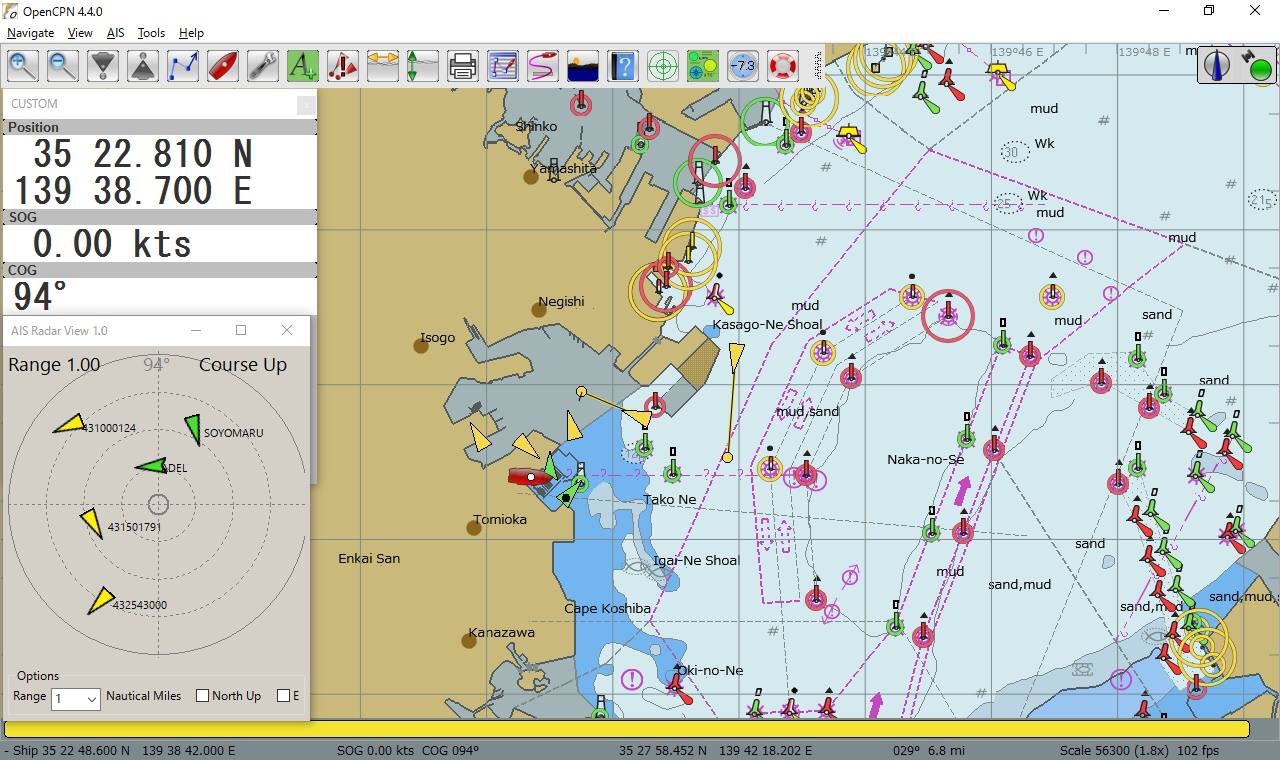This screenshot has width=1280, height=760.
Task: Toggle Dashboard plugin icon
Action: [703, 66]
